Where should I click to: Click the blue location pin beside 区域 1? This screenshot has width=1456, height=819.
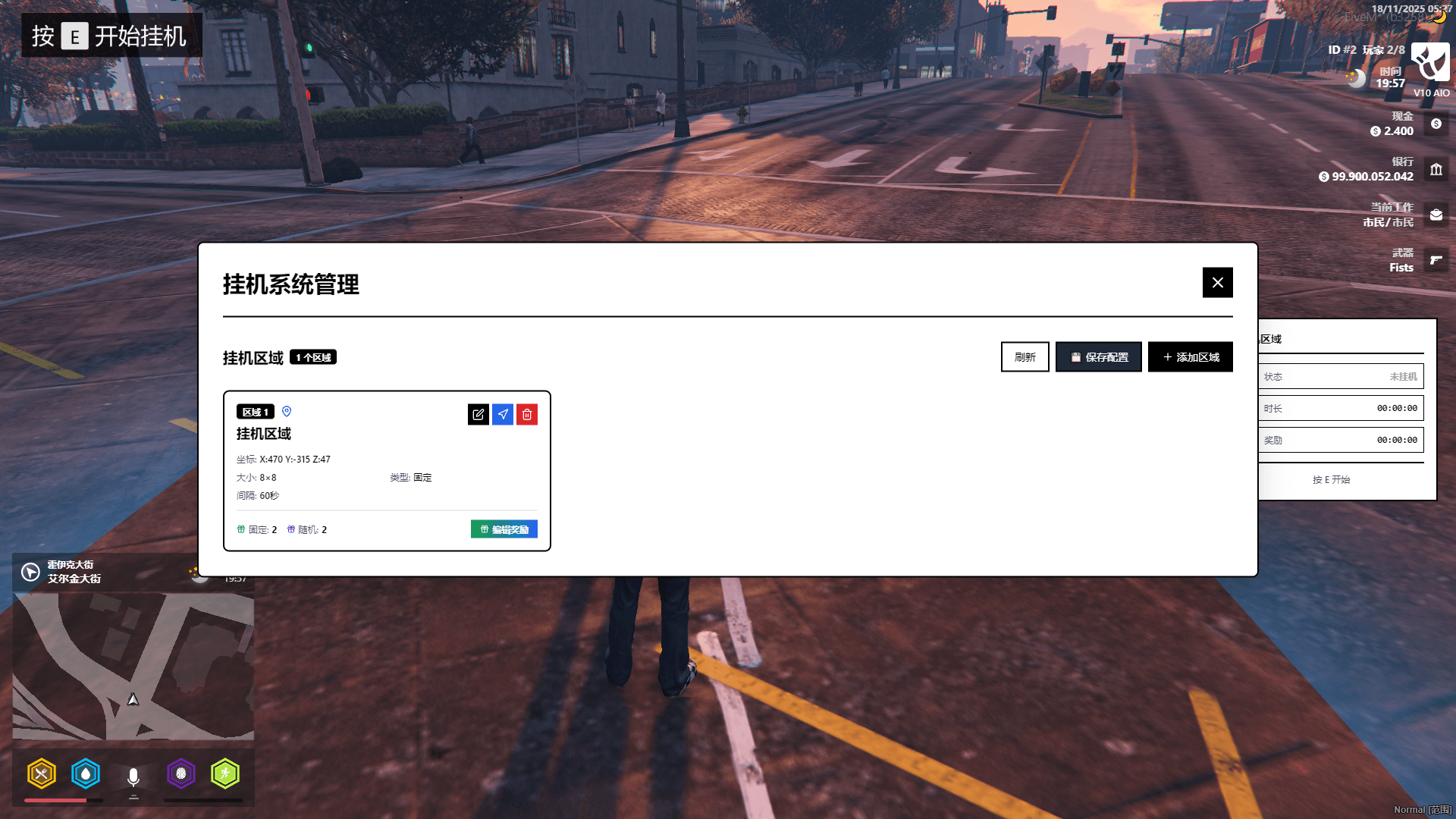coord(287,412)
